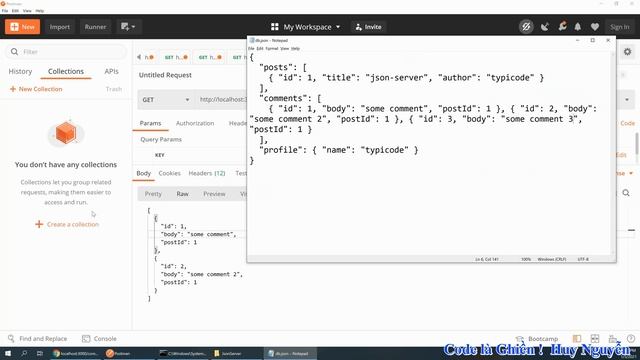Open Find and Replace in bottom bar
This screenshot has width=640, height=360.
tap(38, 339)
